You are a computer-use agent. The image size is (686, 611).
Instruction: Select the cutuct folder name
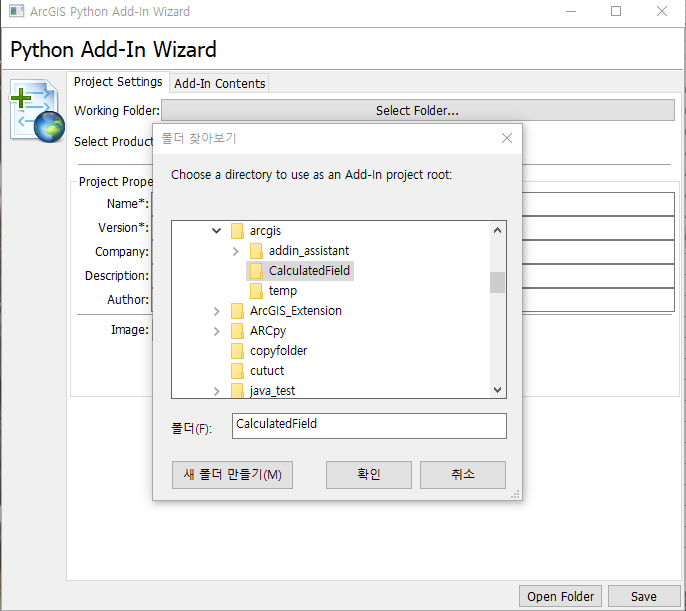click(x=267, y=370)
